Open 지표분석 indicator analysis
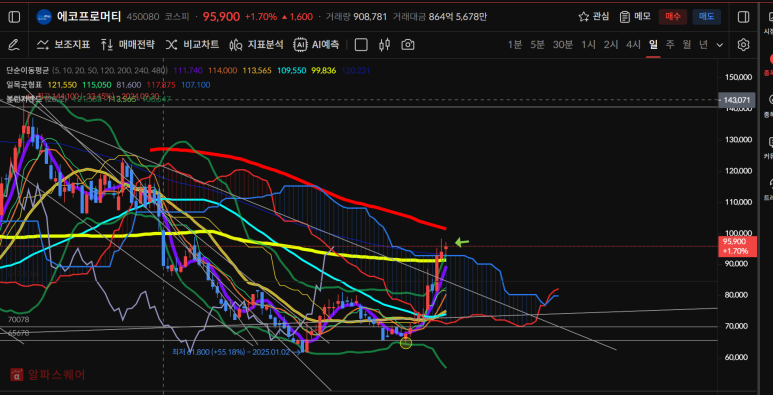773x395 pixels. (x=256, y=45)
